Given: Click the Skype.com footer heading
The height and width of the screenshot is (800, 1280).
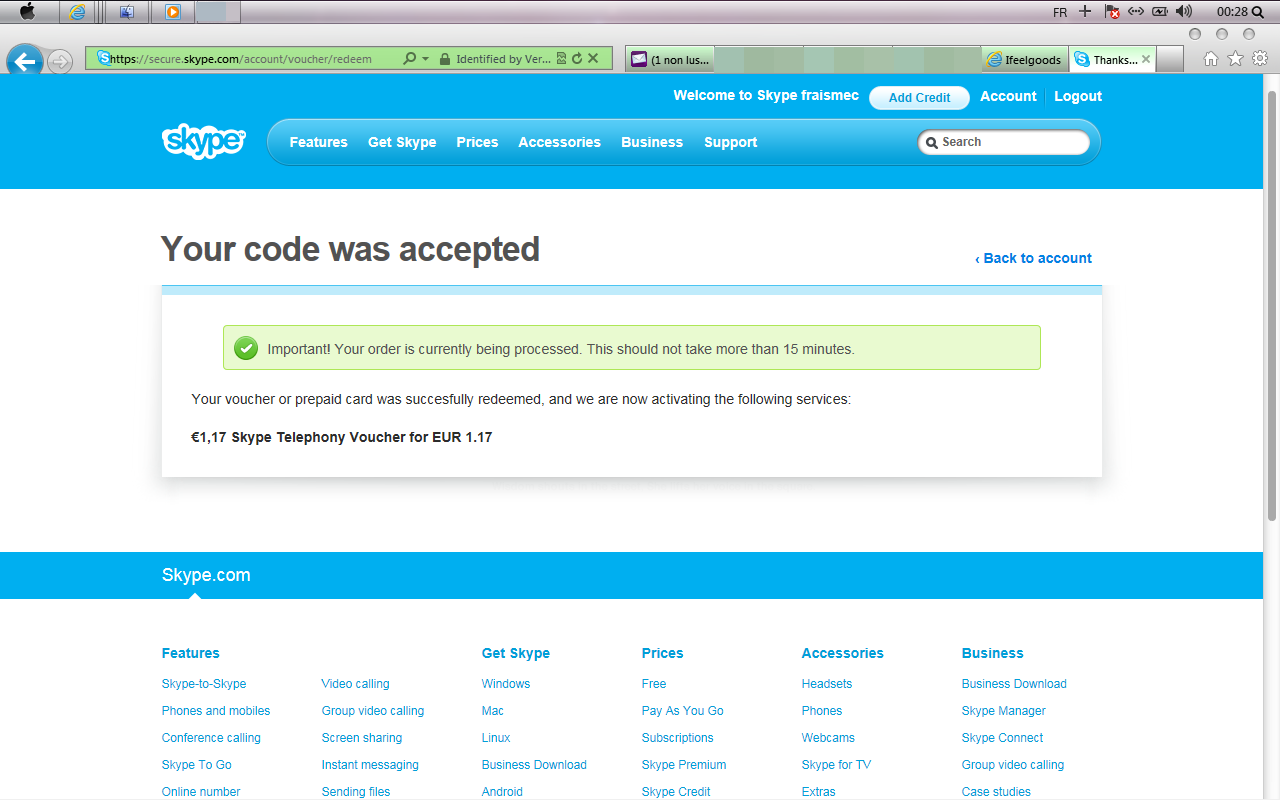Looking at the screenshot, I should [206, 575].
